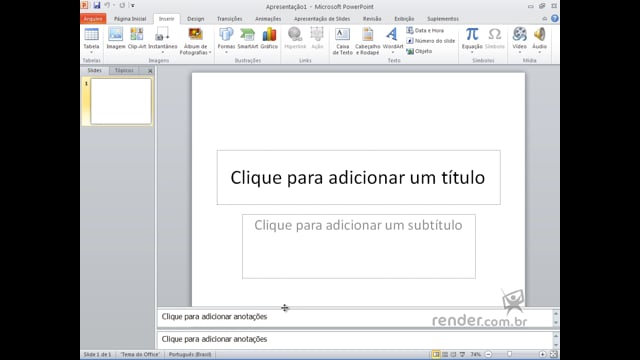Zoom in with the plus button
This screenshot has width=640, height=360.
pos(542,354)
